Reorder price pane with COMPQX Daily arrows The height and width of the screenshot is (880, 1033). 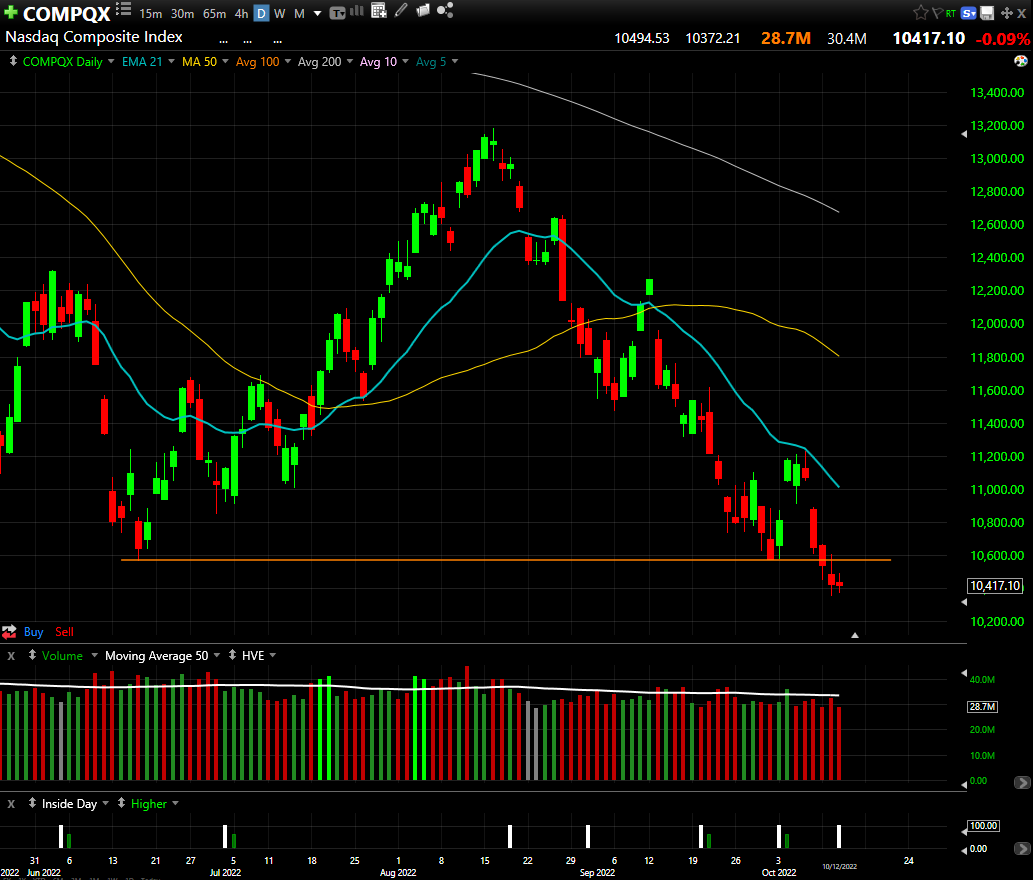tap(13, 61)
